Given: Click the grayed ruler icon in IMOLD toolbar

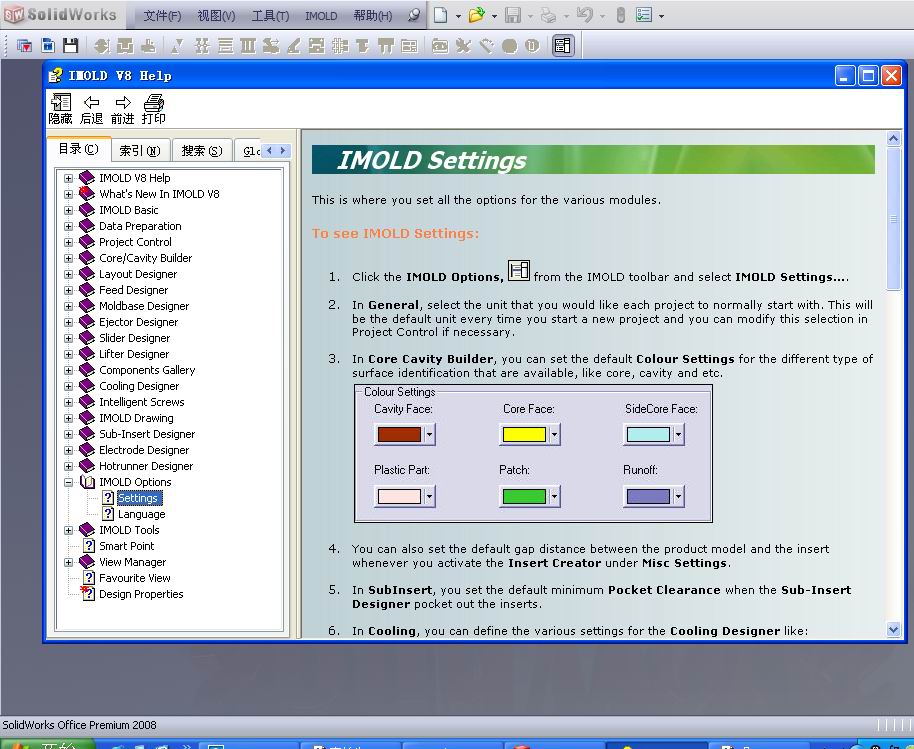Looking at the screenshot, I should pyautogui.click(x=486, y=45).
